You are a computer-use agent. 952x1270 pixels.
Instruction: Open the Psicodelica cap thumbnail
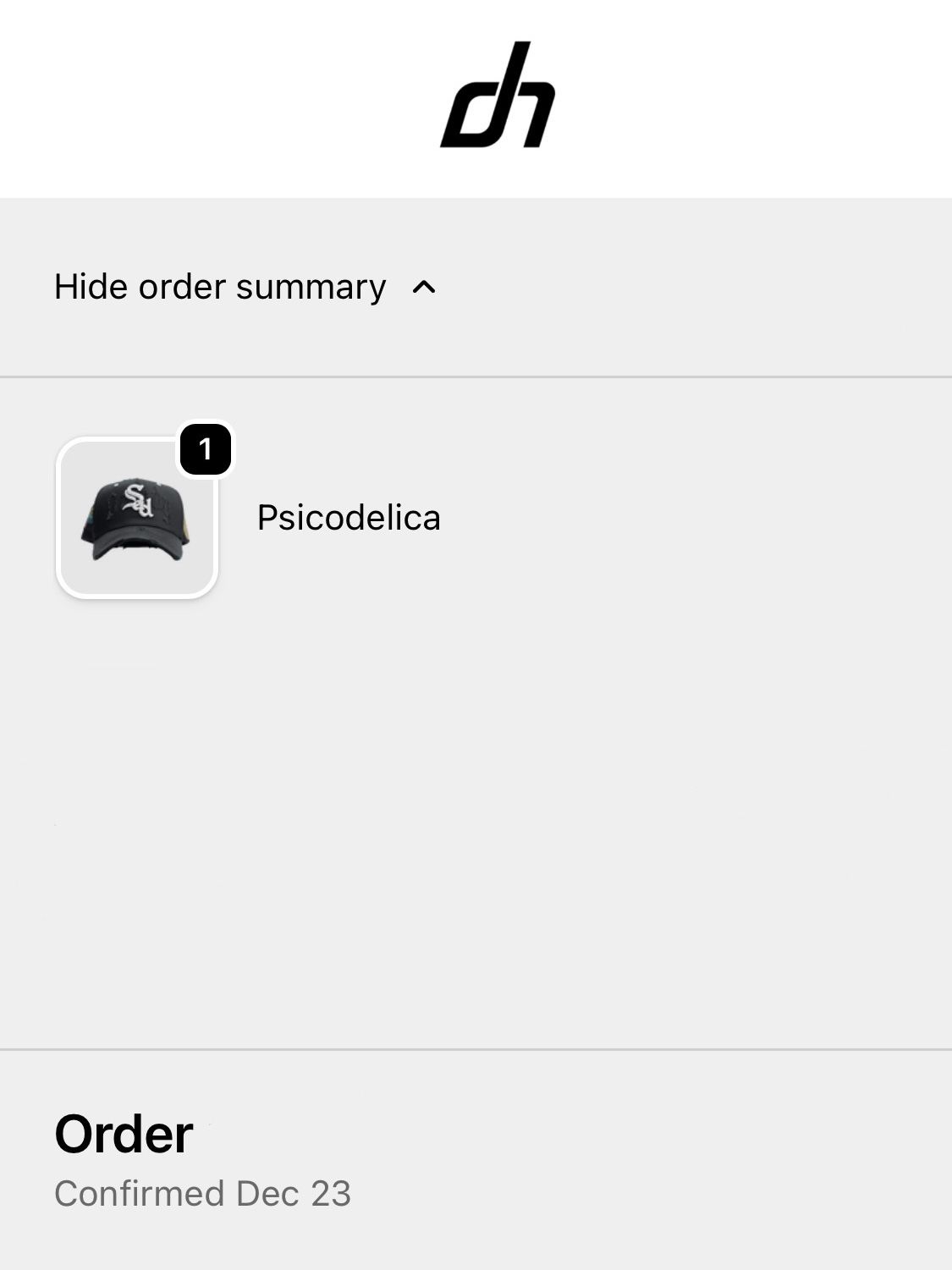pyautogui.click(x=137, y=518)
